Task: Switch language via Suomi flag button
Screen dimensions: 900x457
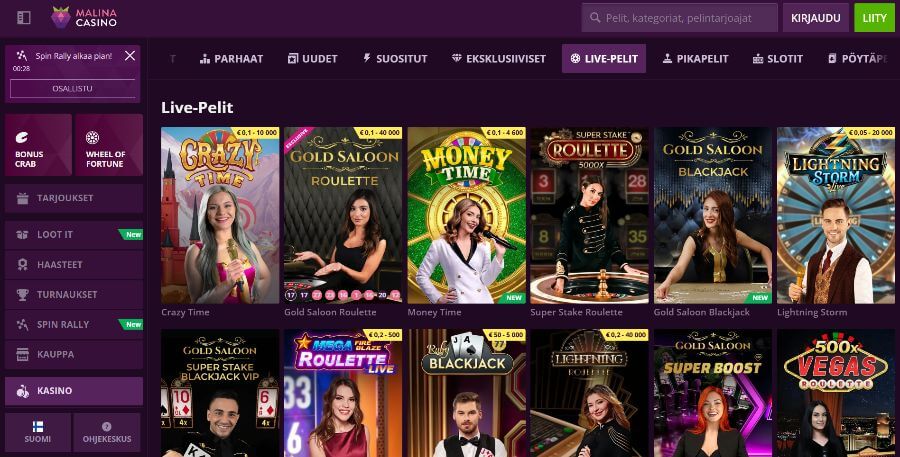Action: pos(38,432)
